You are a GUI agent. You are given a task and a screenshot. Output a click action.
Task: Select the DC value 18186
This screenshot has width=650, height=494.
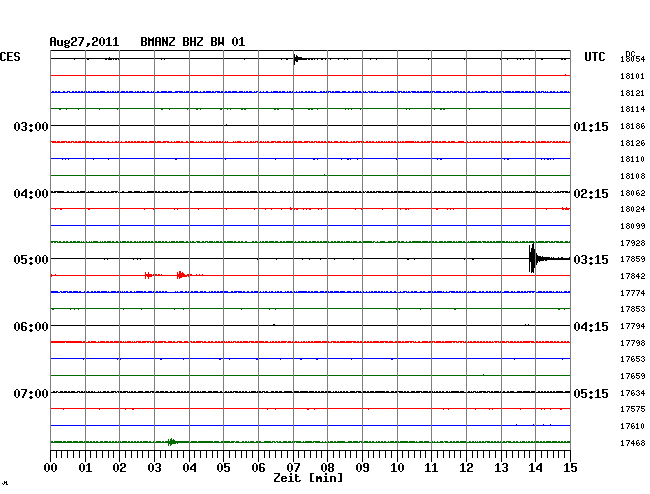click(633, 126)
